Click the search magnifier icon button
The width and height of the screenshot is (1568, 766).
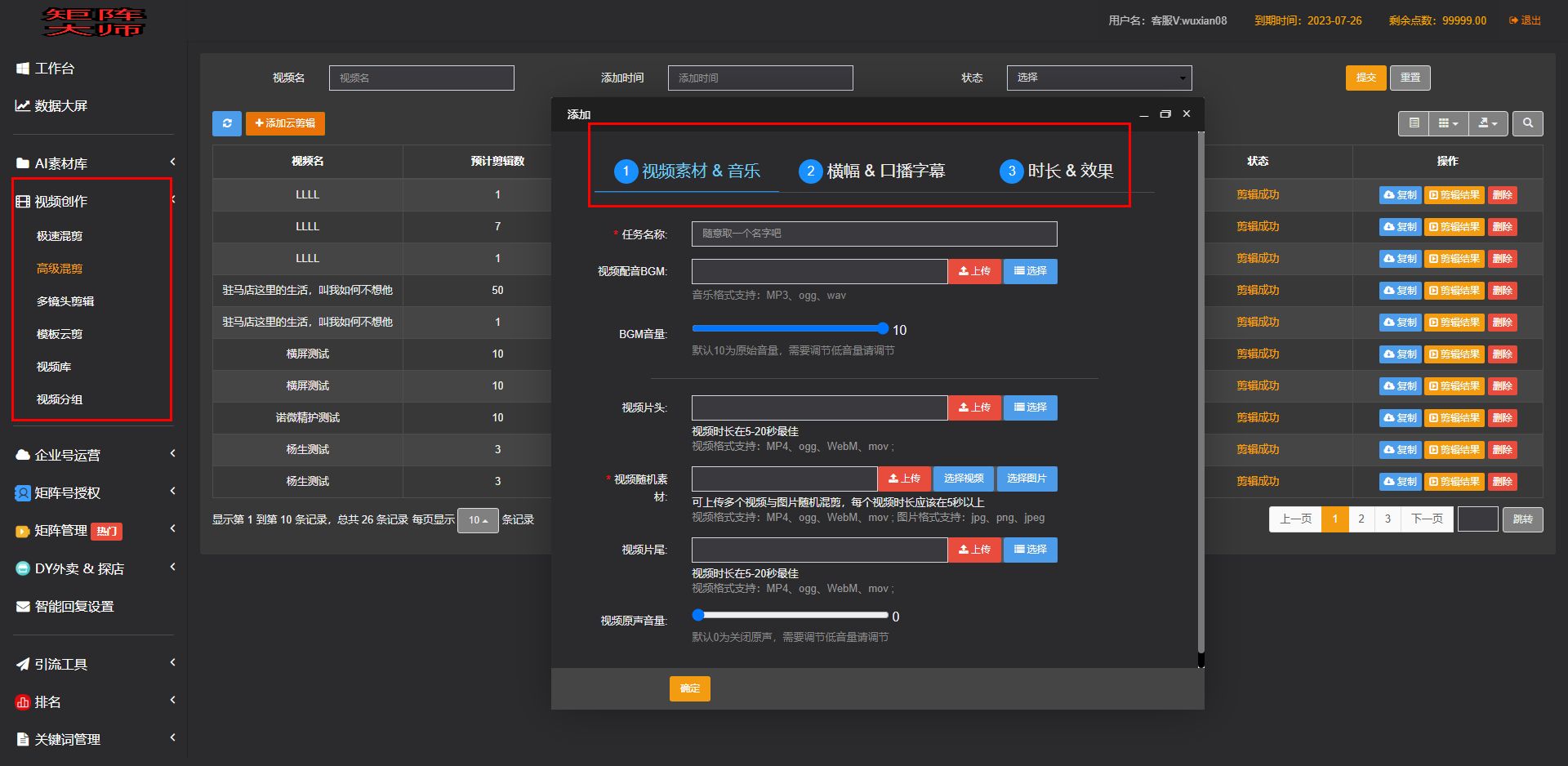click(x=1527, y=123)
